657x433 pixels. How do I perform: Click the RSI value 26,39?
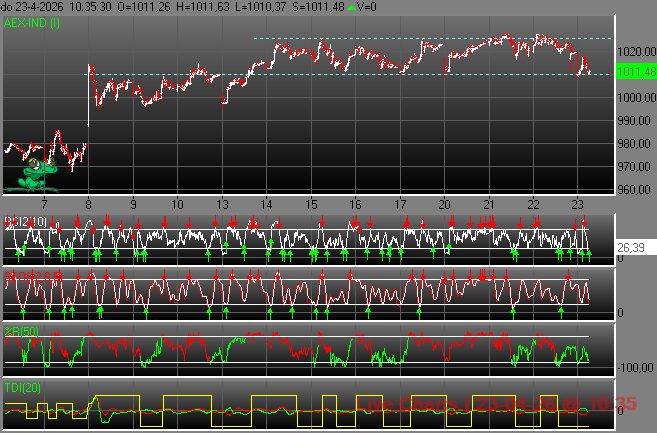point(630,245)
